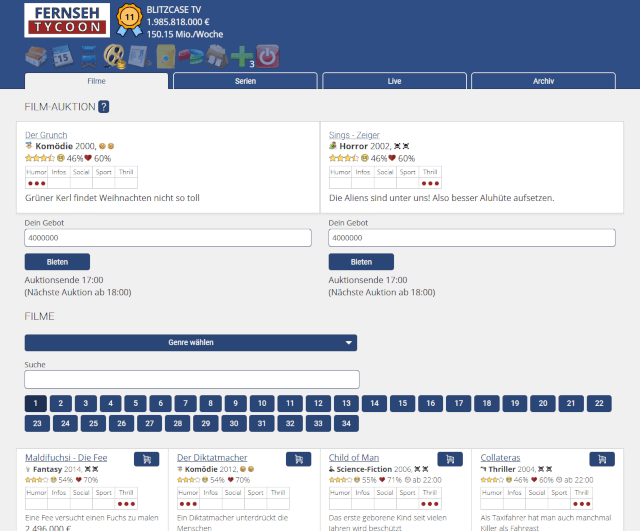The image size is (640, 531).
Task: Go to film page 1
Action: 36,403
